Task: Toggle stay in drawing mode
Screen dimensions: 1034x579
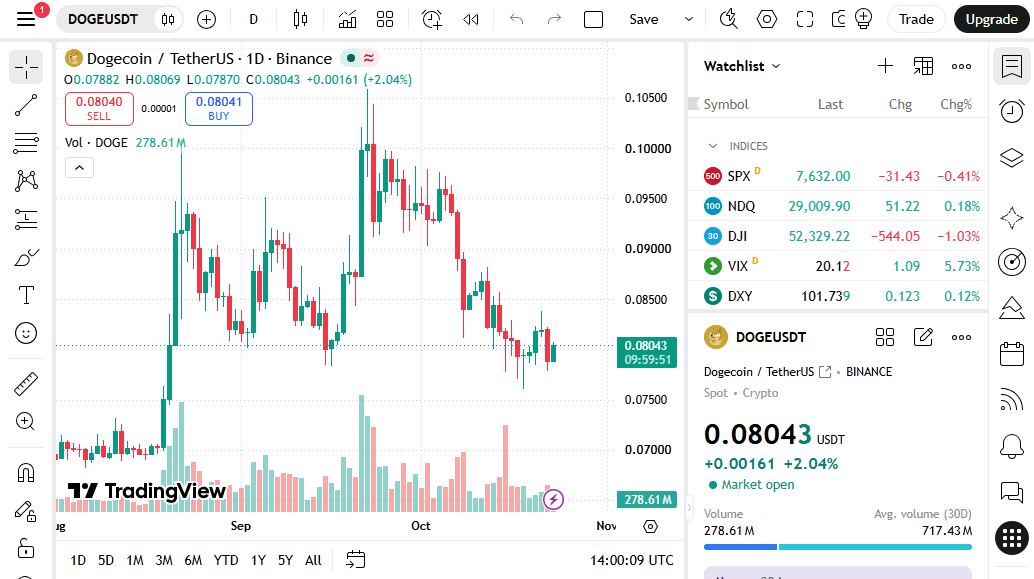Action: point(26,511)
